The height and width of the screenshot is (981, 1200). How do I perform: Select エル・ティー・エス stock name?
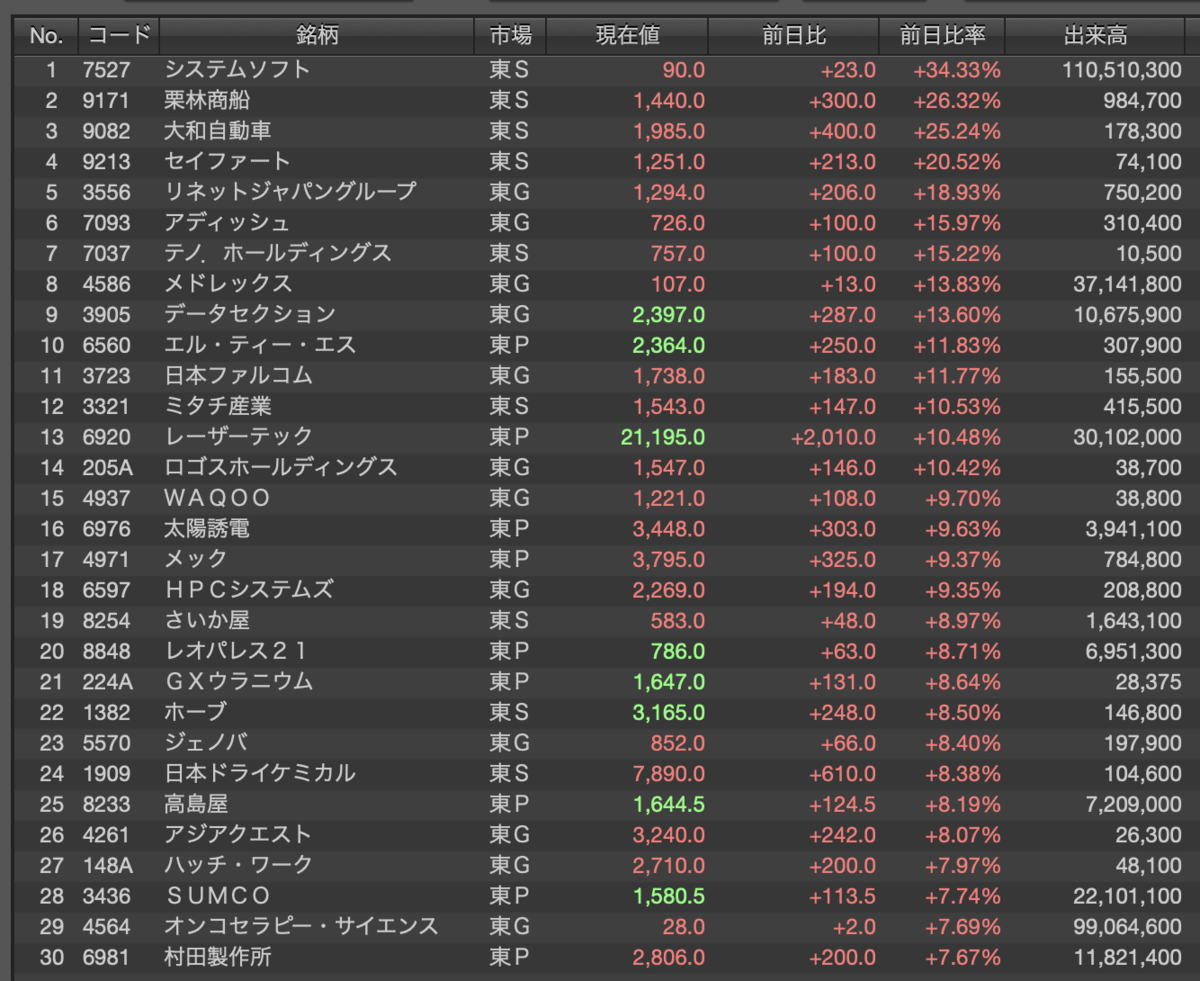(x=260, y=345)
